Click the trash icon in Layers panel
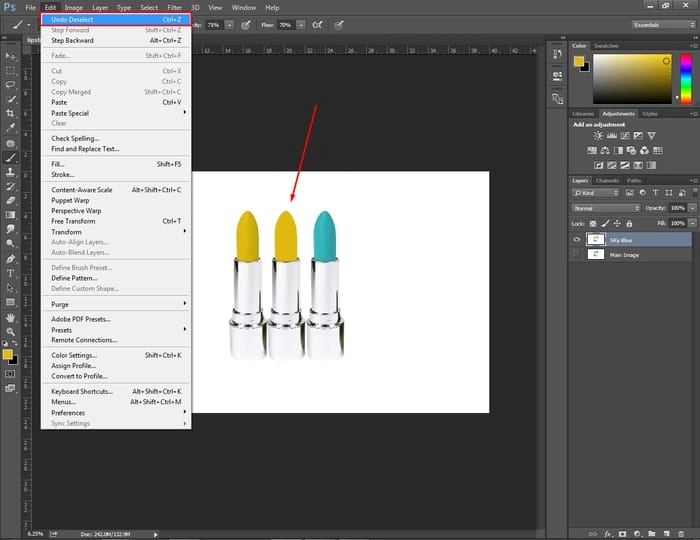 coord(681,534)
